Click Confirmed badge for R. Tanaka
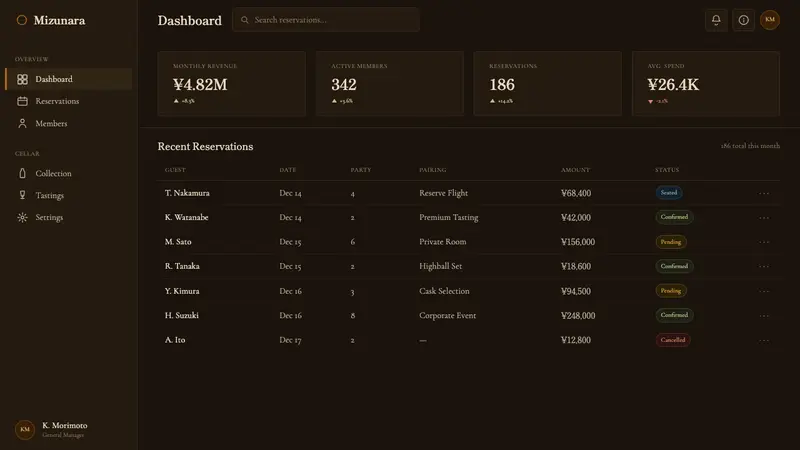800x450 pixels. pos(674,266)
